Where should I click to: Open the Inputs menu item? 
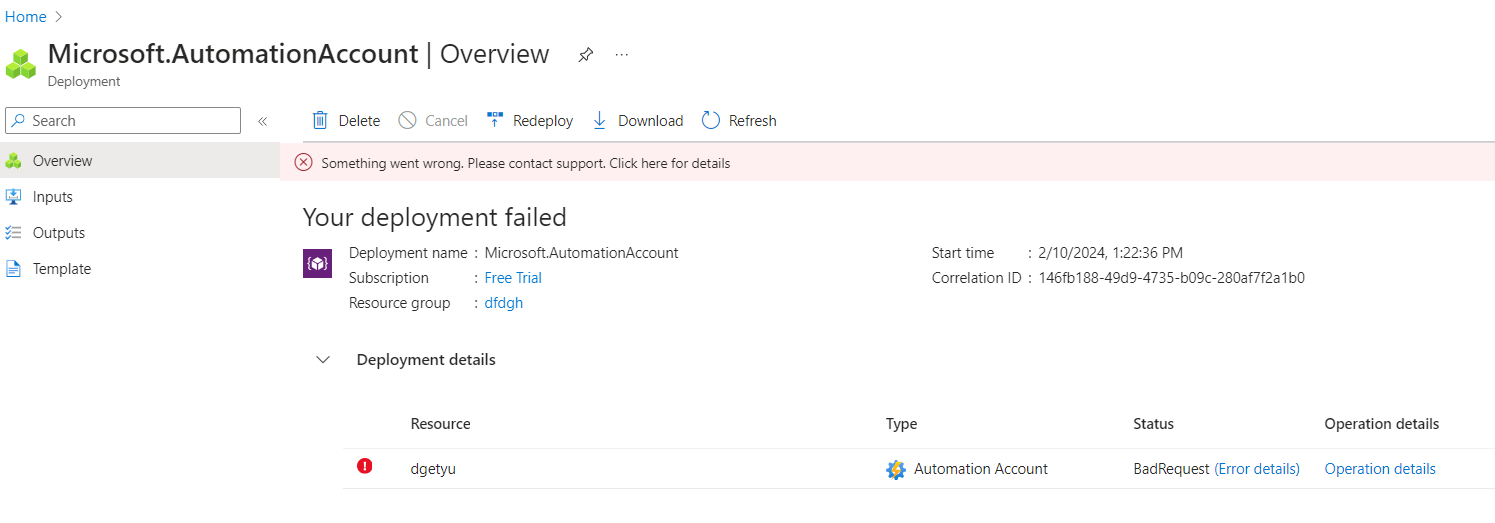(140, 196)
